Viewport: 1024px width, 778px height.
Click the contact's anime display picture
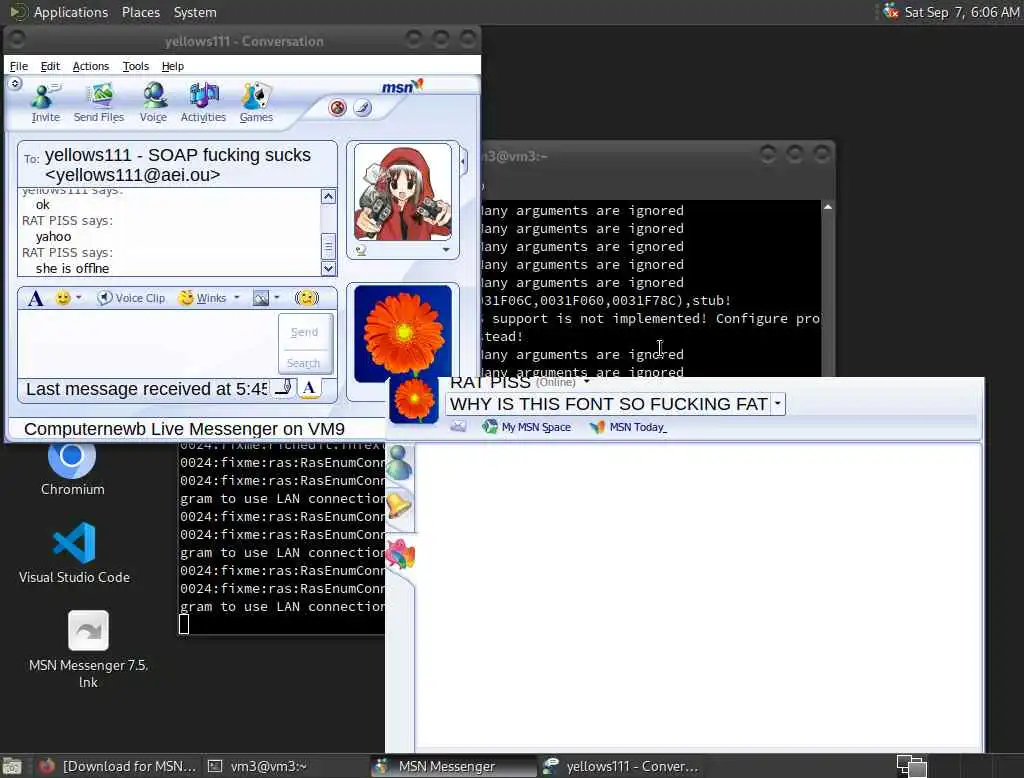(x=402, y=193)
